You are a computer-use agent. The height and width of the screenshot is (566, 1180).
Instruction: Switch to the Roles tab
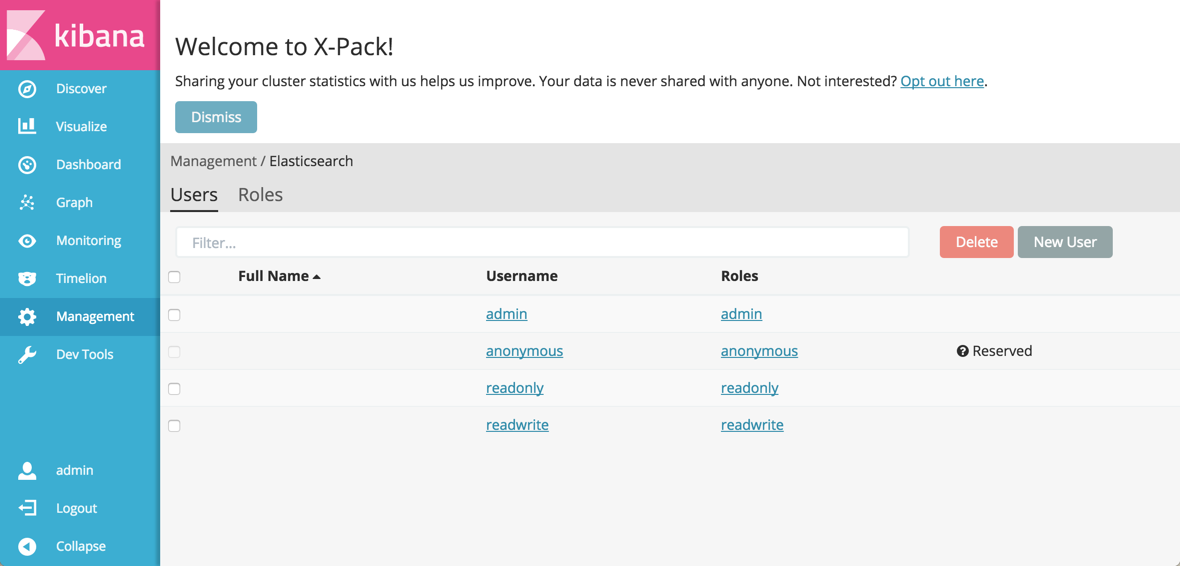[x=260, y=195]
